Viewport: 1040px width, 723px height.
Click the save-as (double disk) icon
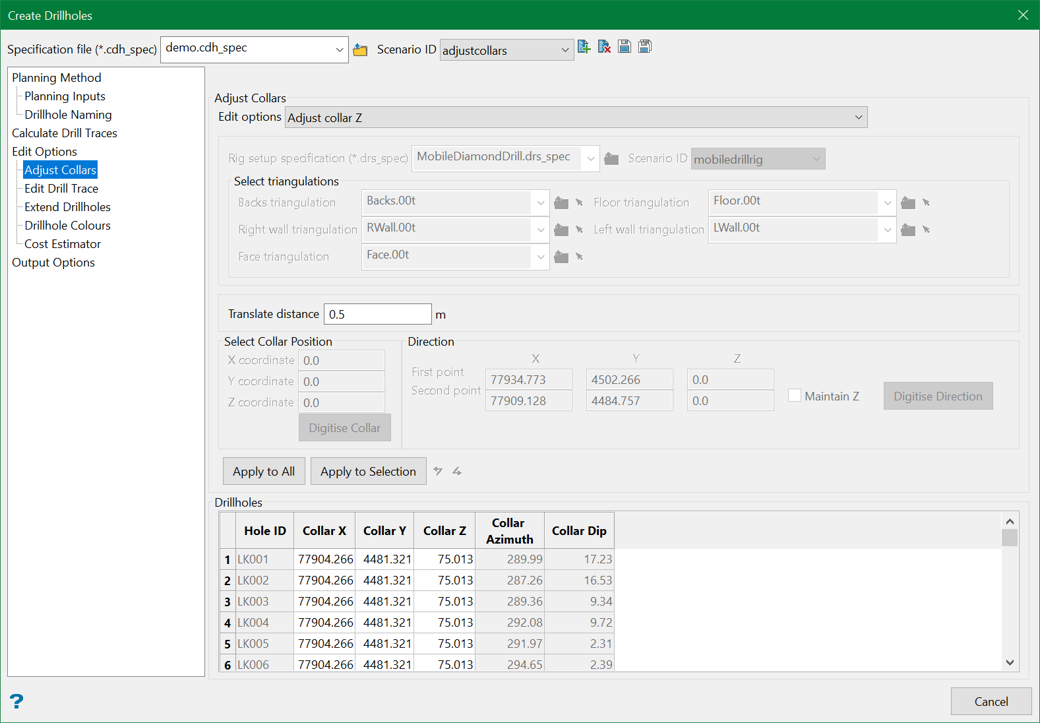tap(645, 47)
